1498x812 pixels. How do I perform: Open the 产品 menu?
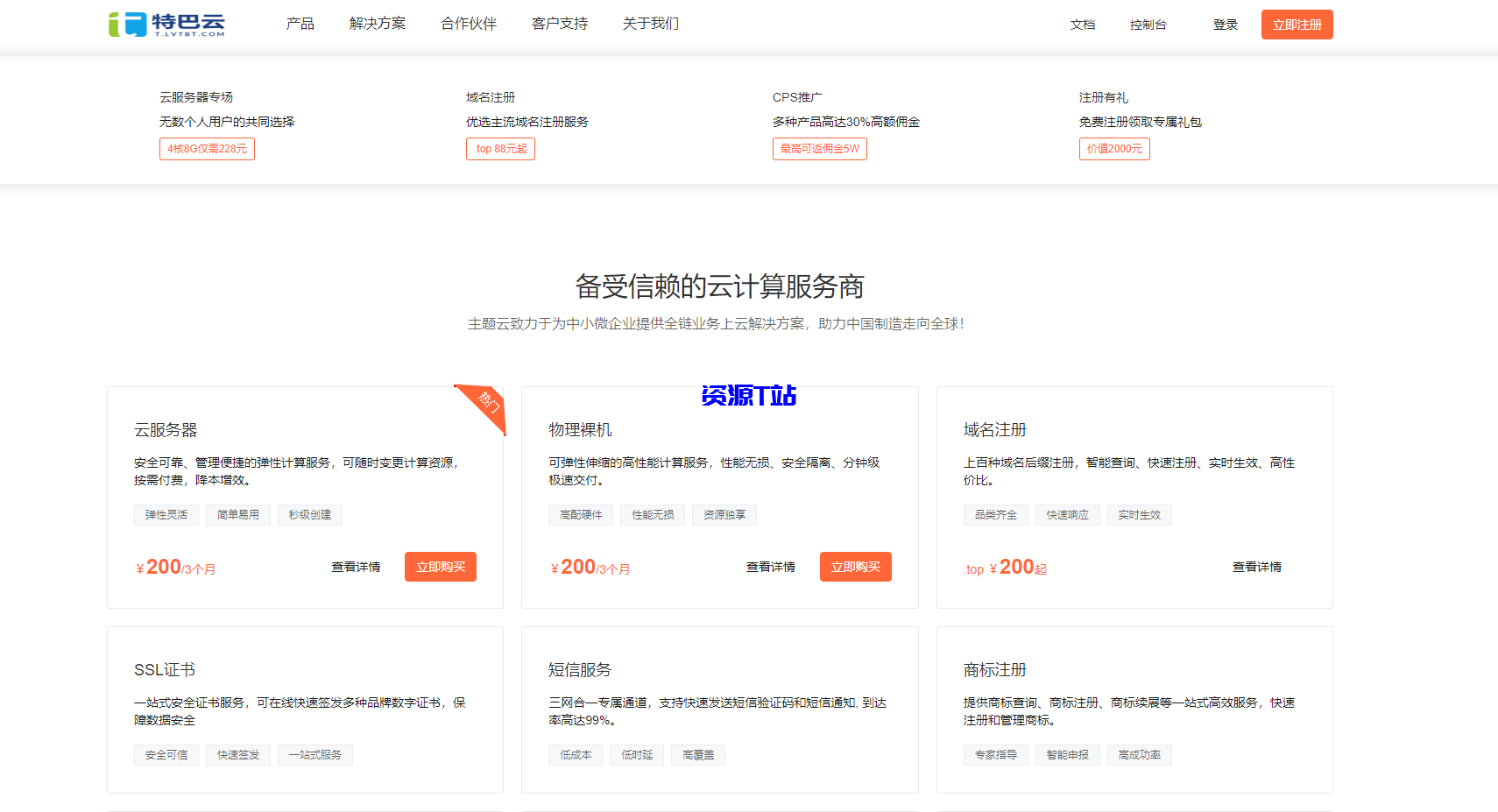pyautogui.click(x=299, y=24)
